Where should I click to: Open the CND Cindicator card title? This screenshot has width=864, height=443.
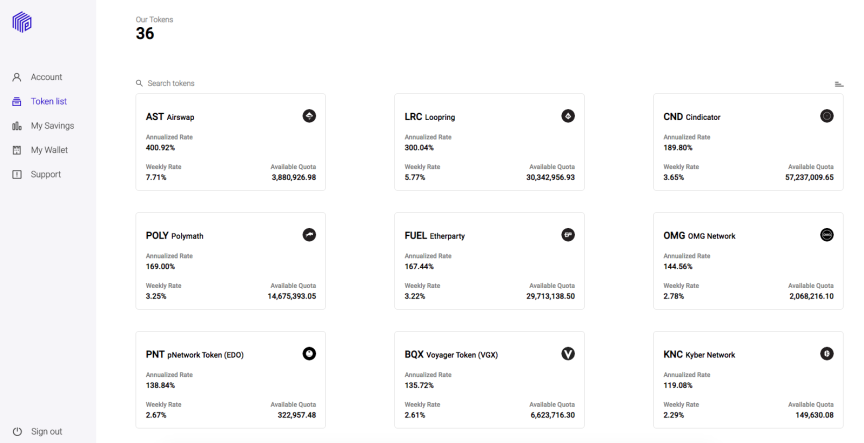point(692,117)
